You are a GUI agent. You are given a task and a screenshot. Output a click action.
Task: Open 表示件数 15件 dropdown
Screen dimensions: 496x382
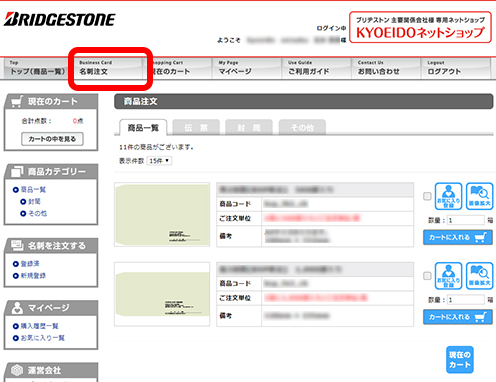[x=159, y=161]
